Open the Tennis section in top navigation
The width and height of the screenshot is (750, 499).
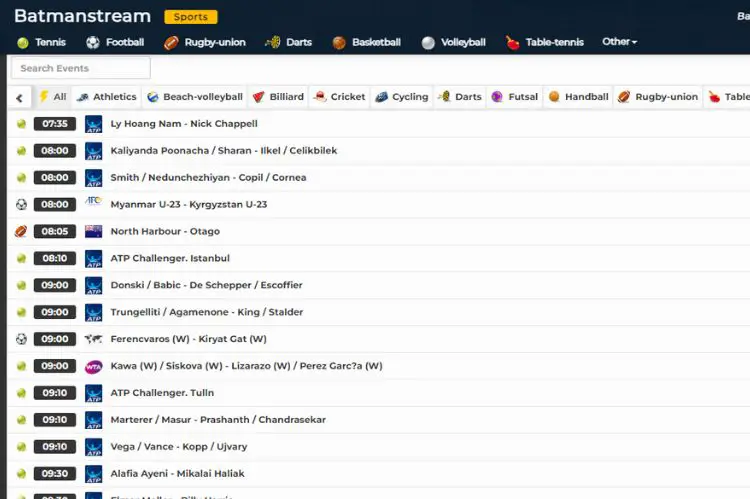(41, 43)
